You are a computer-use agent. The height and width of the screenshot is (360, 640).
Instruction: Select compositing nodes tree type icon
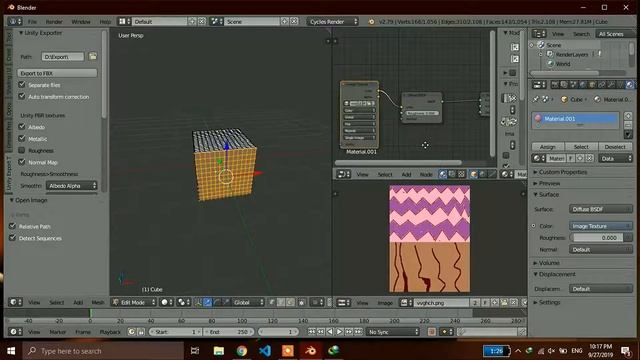click(452, 174)
